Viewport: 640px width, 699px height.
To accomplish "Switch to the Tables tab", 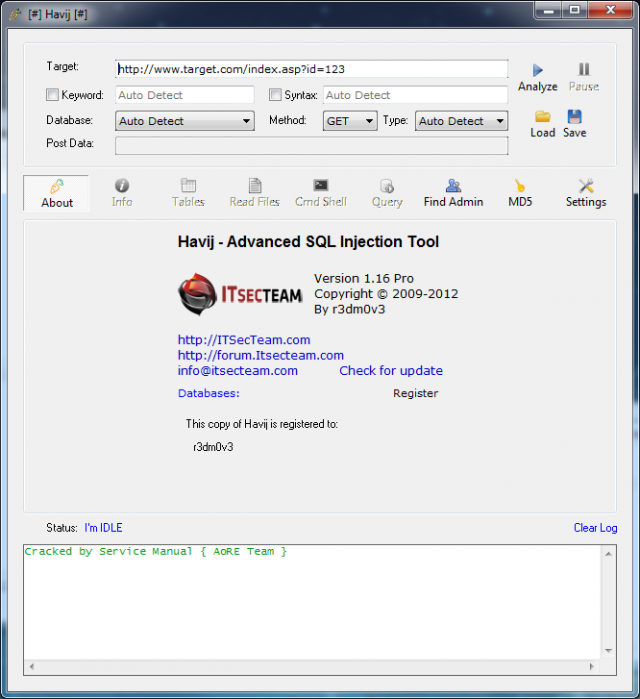I will 188,193.
